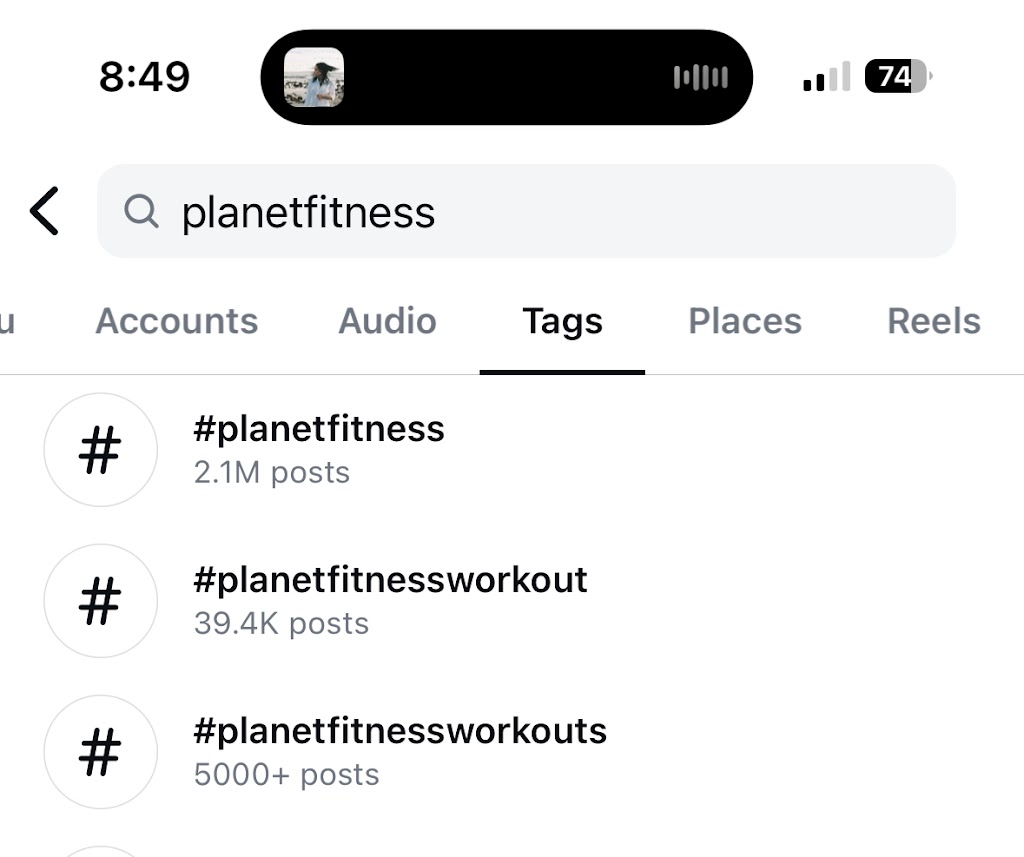Tap the hash icon beside #planetfitness
Viewport: 1024px width, 857px height.
coord(100,450)
